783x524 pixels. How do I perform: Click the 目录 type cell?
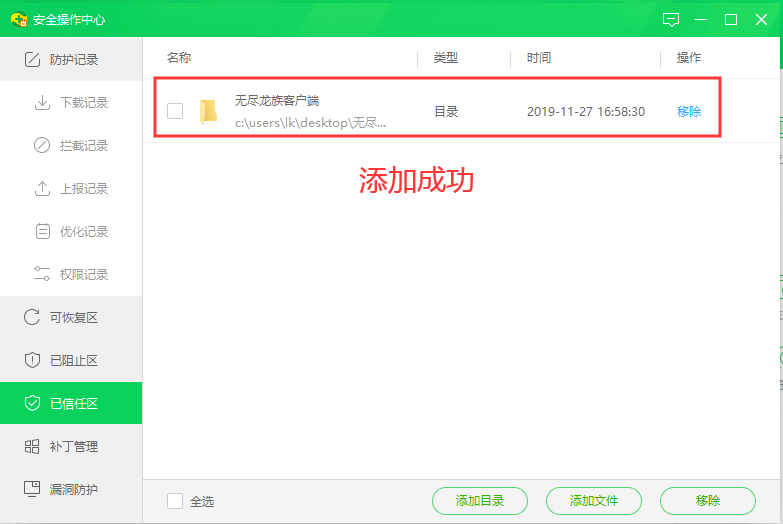pos(446,111)
